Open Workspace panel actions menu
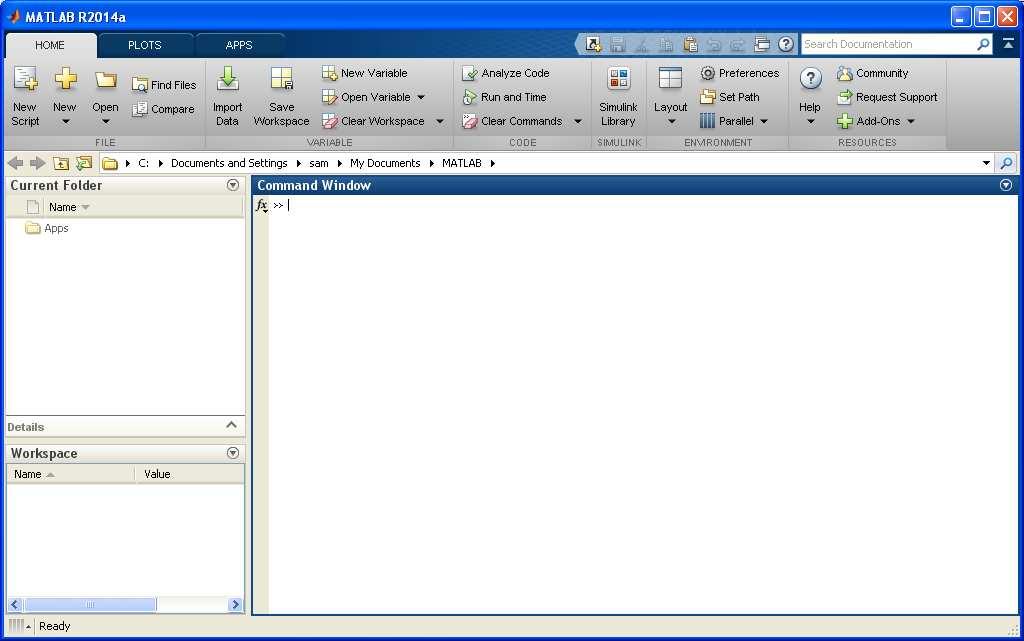The height and width of the screenshot is (641, 1024). tap(232, 453)
